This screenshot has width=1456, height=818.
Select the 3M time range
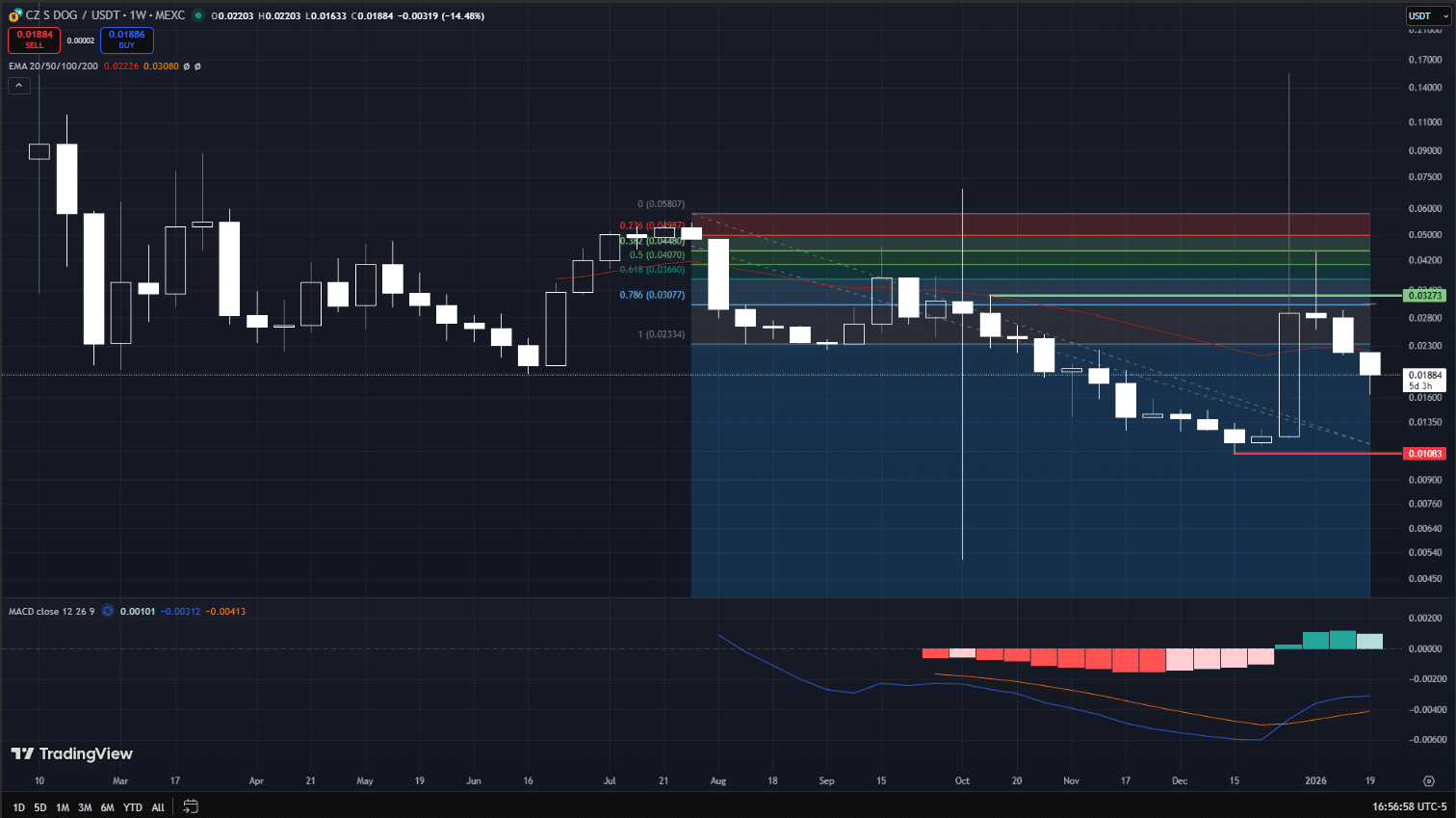pos(85,807)
